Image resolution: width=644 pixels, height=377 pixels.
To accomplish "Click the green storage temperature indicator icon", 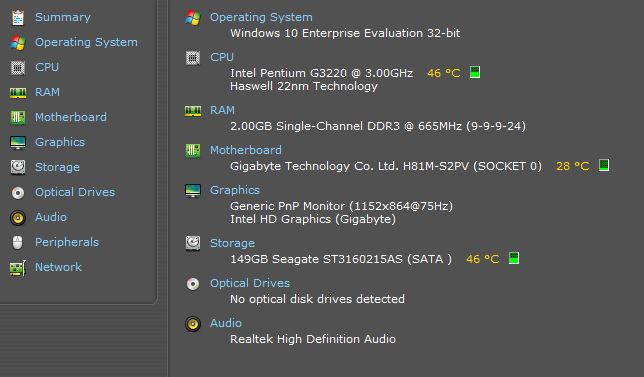I will tap(514, 258).
